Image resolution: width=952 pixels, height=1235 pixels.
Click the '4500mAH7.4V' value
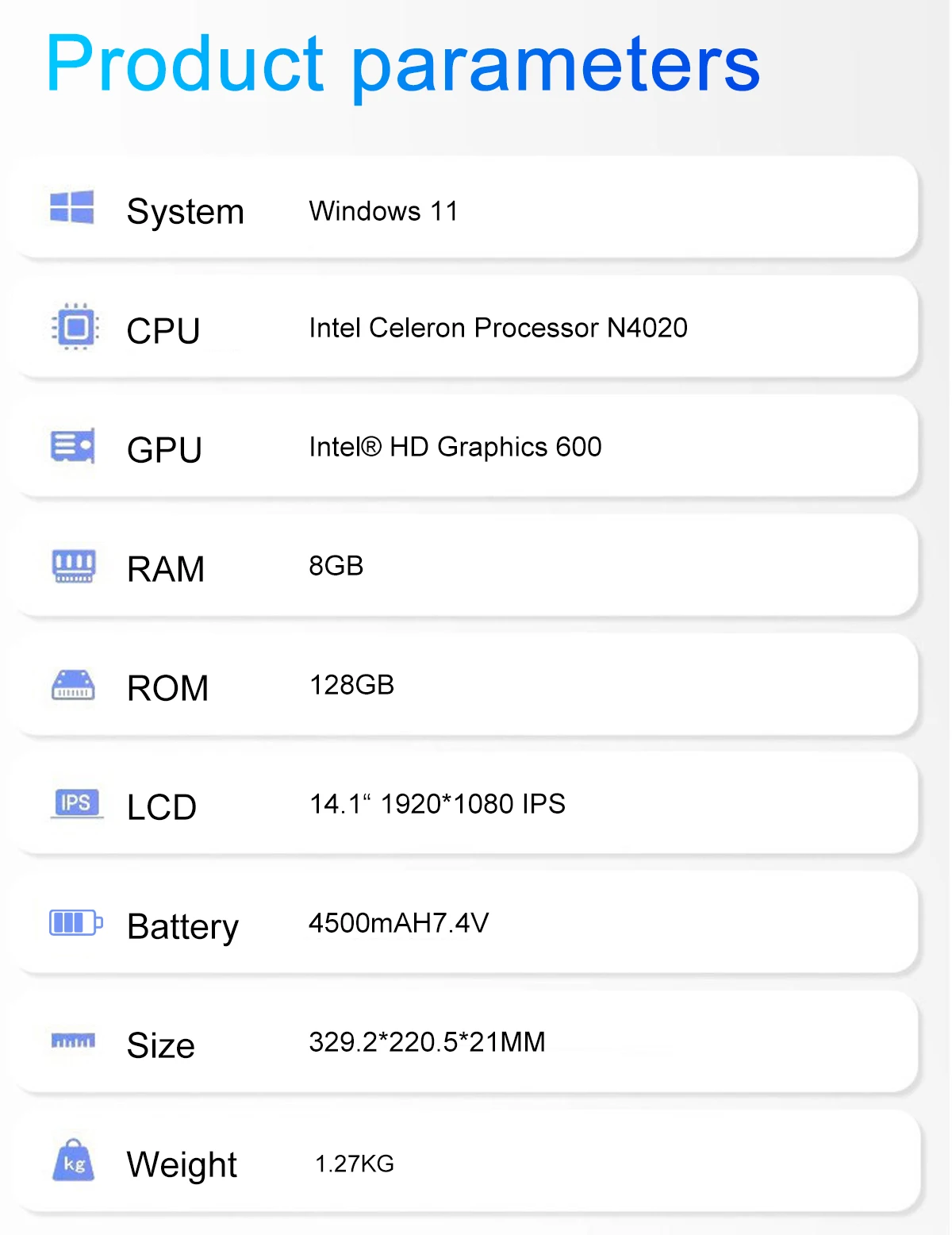(x=399, y=923)
